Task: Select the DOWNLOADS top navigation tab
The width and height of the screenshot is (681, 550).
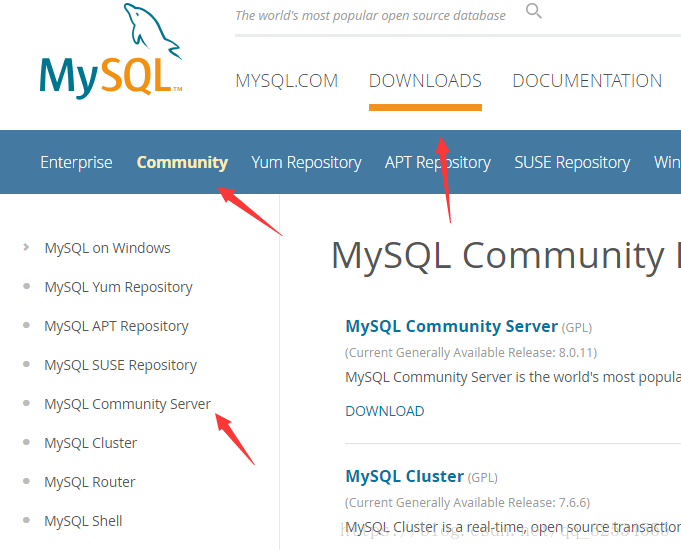Action: click(425, 81)
